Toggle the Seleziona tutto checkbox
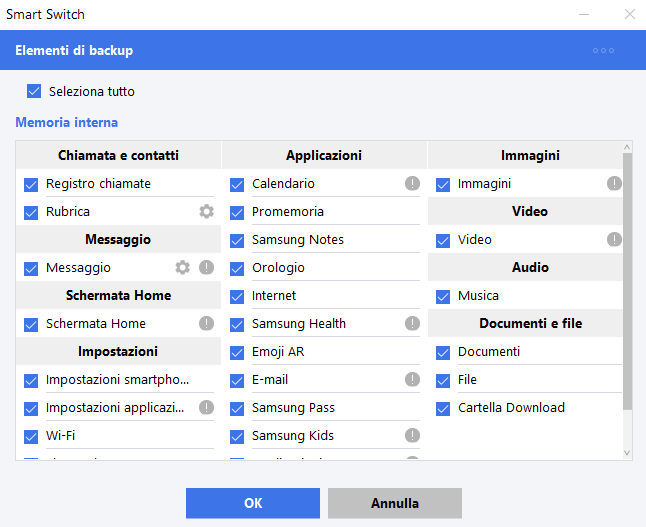Image resolution: width=646 pixels, height=527 pixels. [34, 91]
